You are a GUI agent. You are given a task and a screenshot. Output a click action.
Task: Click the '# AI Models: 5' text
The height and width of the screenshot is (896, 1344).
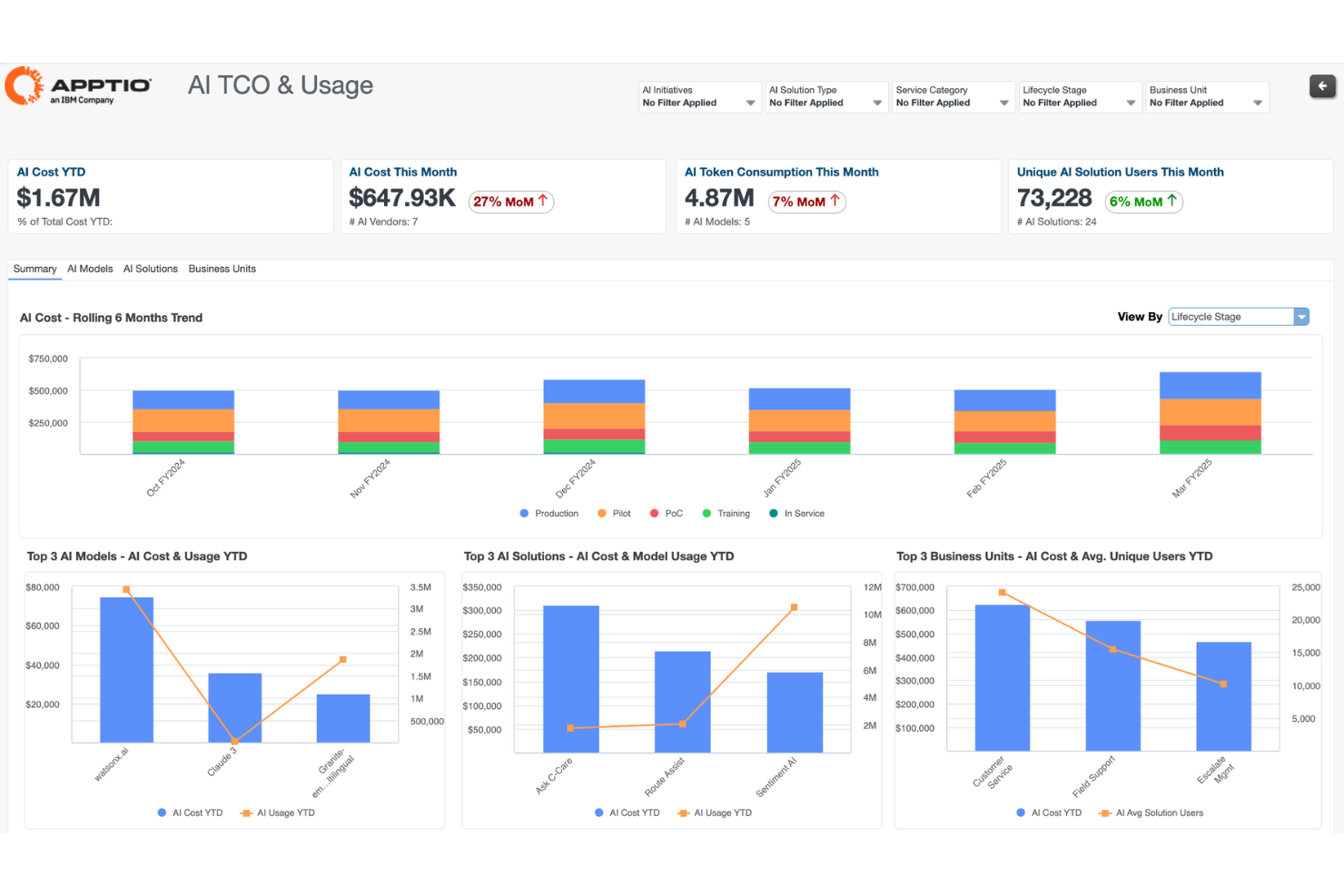point(717,222)
